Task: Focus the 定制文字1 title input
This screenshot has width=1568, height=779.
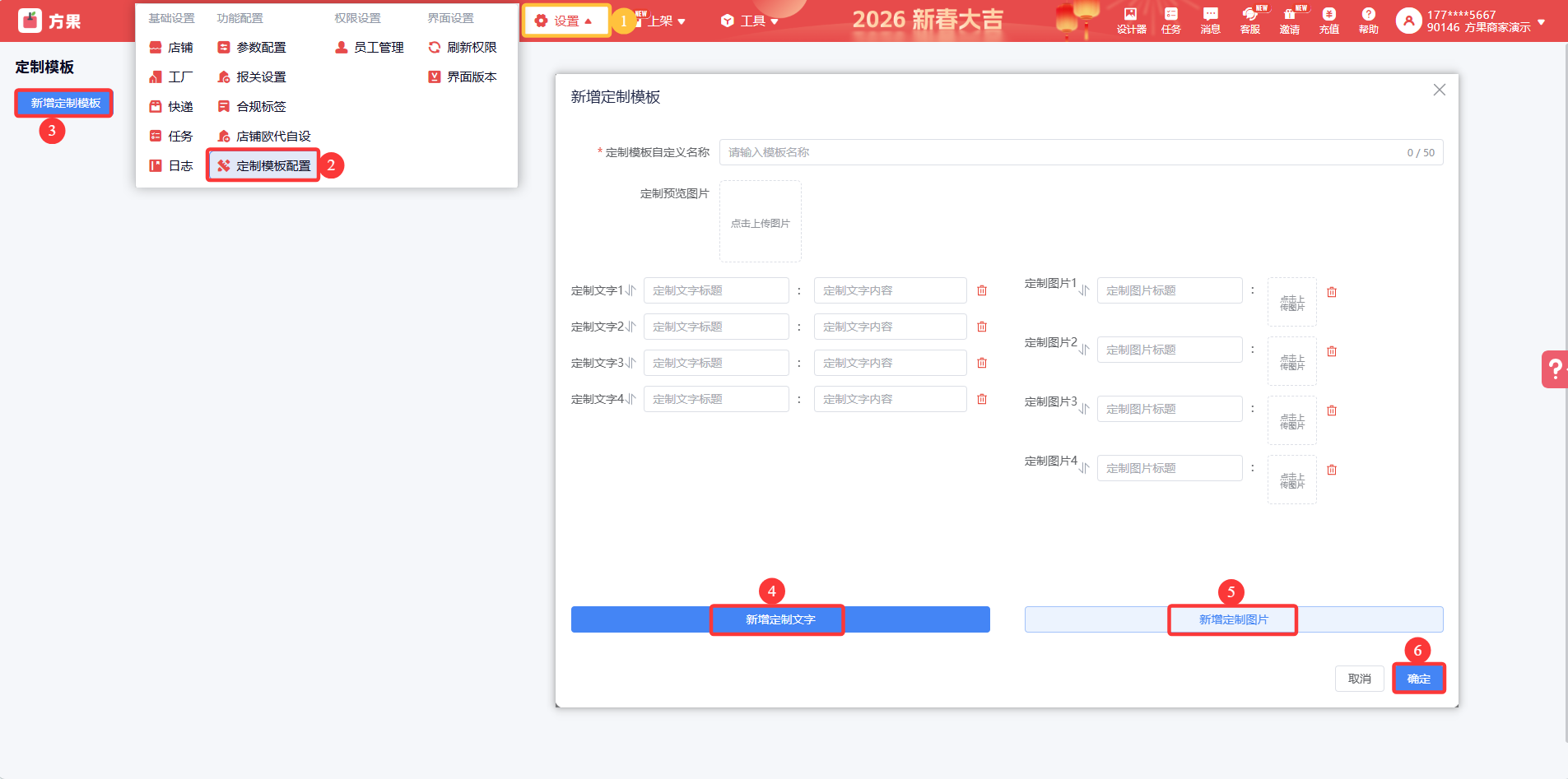Action: 716,290
